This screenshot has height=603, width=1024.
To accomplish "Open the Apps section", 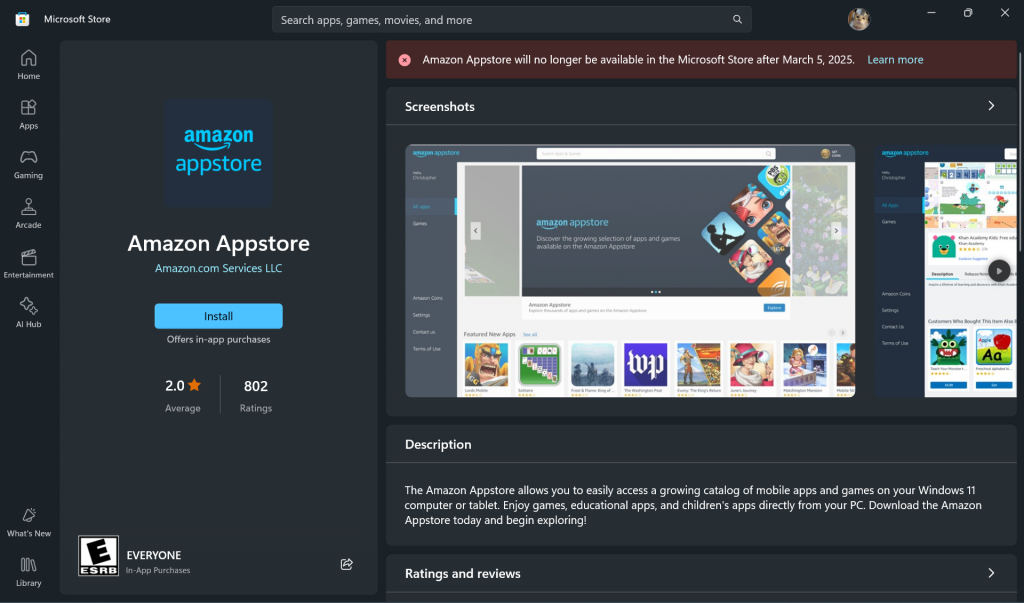I will (28, 114).
